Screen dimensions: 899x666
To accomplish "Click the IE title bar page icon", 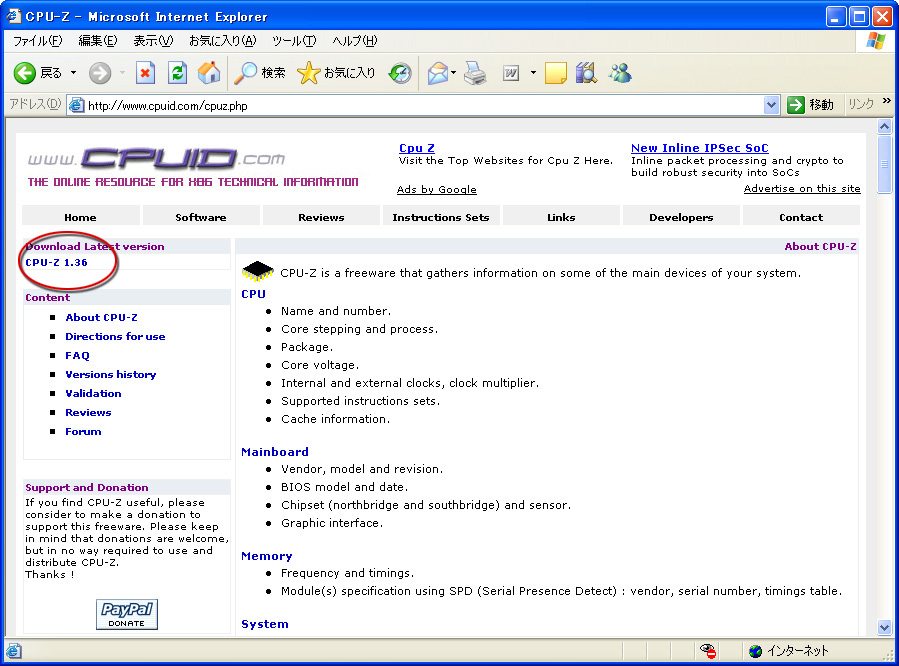I will point(14,16).
